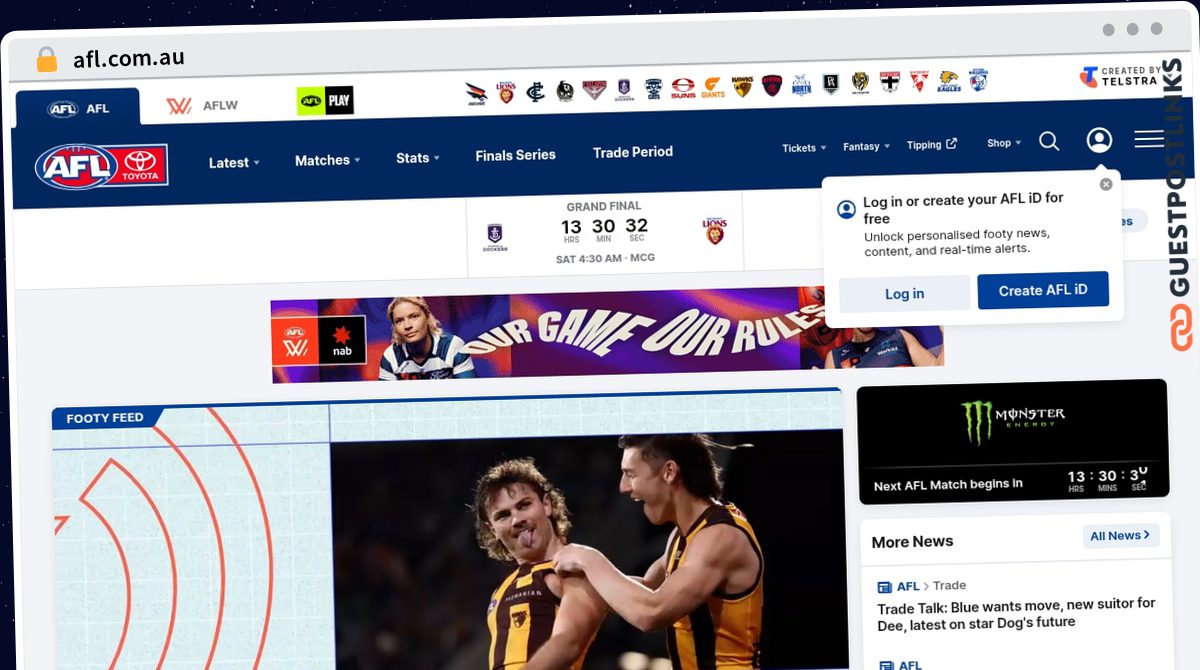Image resolution: width=1200 pixels, height=670 pixels.
Task: Open the Gold Coast Suns logo
Action: click(x=683, y=88)
